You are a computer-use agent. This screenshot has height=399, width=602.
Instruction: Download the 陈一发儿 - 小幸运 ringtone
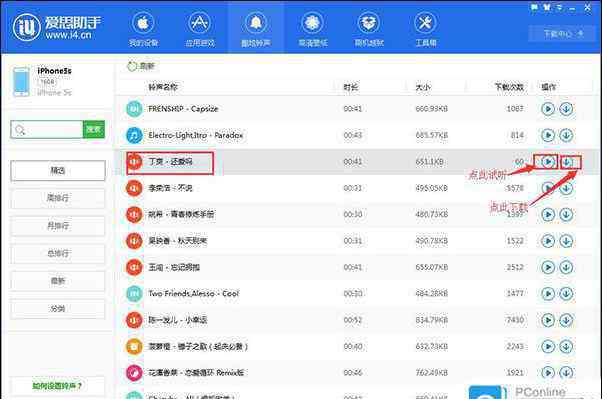coord(566,320)
